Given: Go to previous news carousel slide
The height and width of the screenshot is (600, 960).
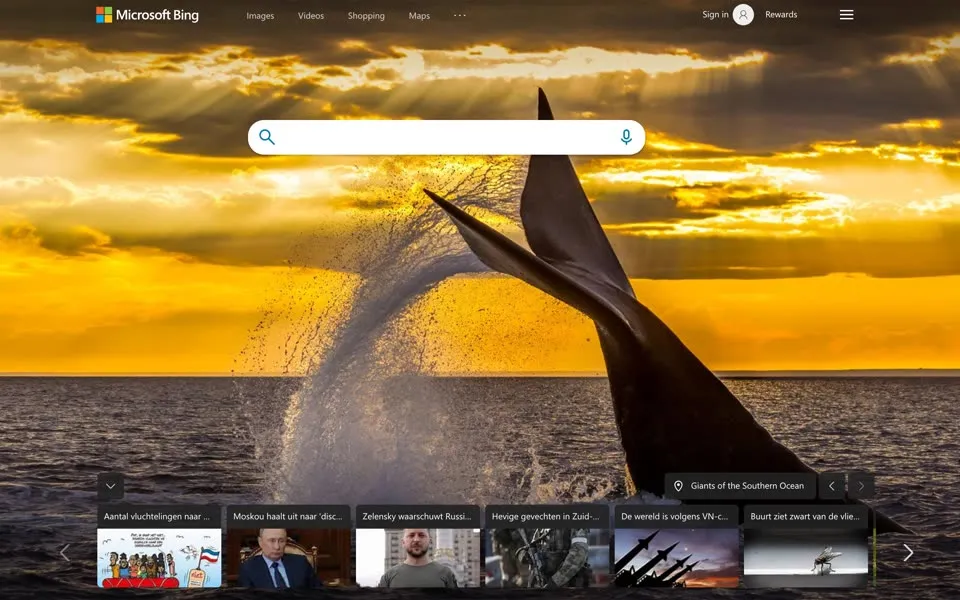Looking at the screenshot, I should (65, 552).
